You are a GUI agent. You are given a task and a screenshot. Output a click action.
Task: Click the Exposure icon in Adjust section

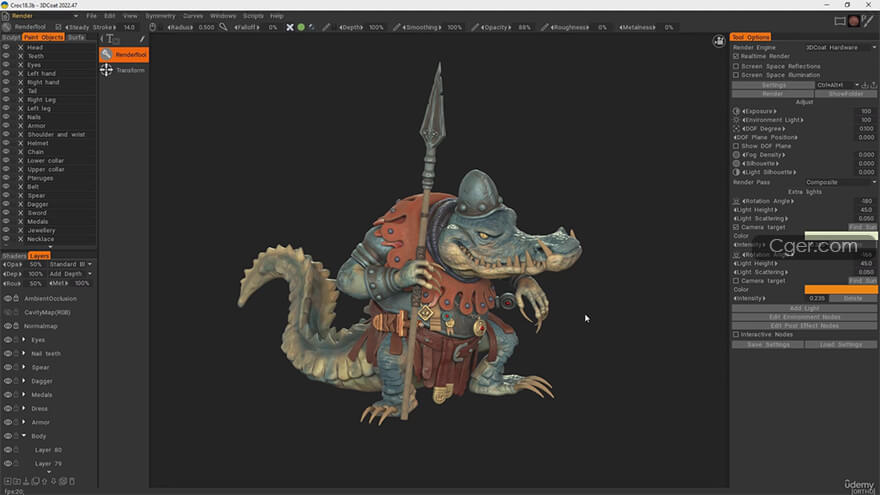[x=736, y=111]
